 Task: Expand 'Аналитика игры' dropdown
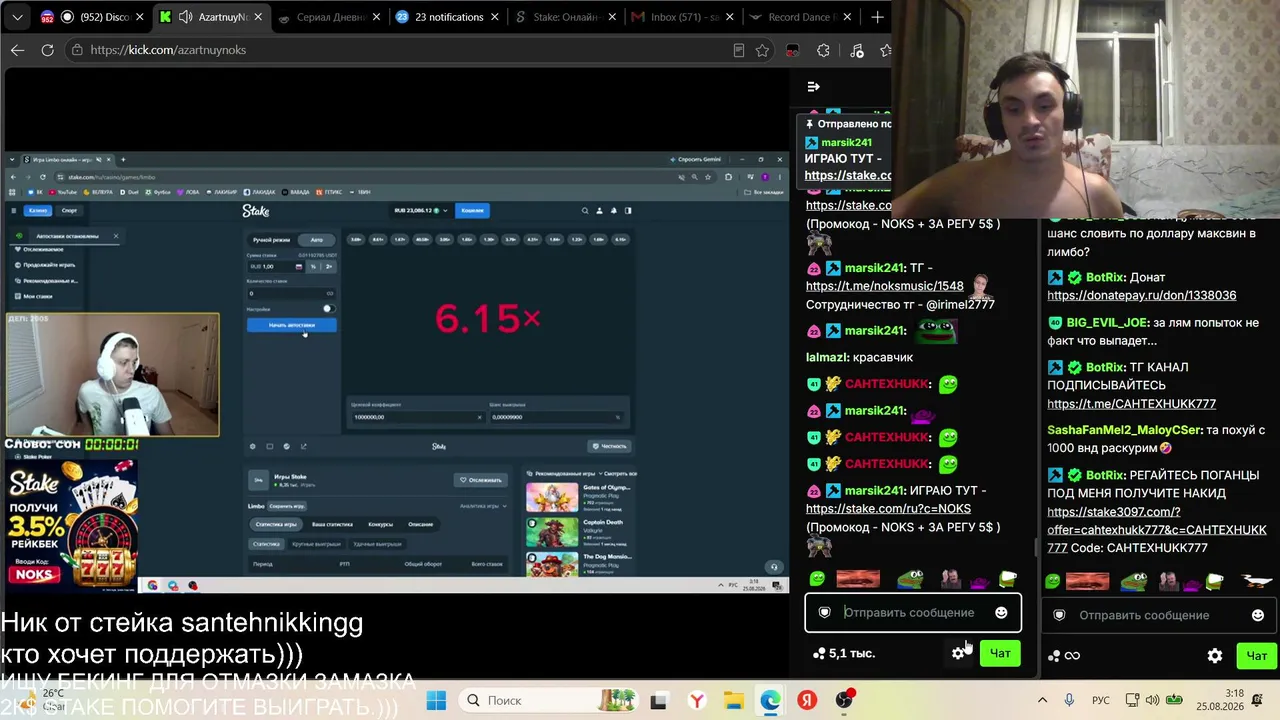click(x=484, y=506)
